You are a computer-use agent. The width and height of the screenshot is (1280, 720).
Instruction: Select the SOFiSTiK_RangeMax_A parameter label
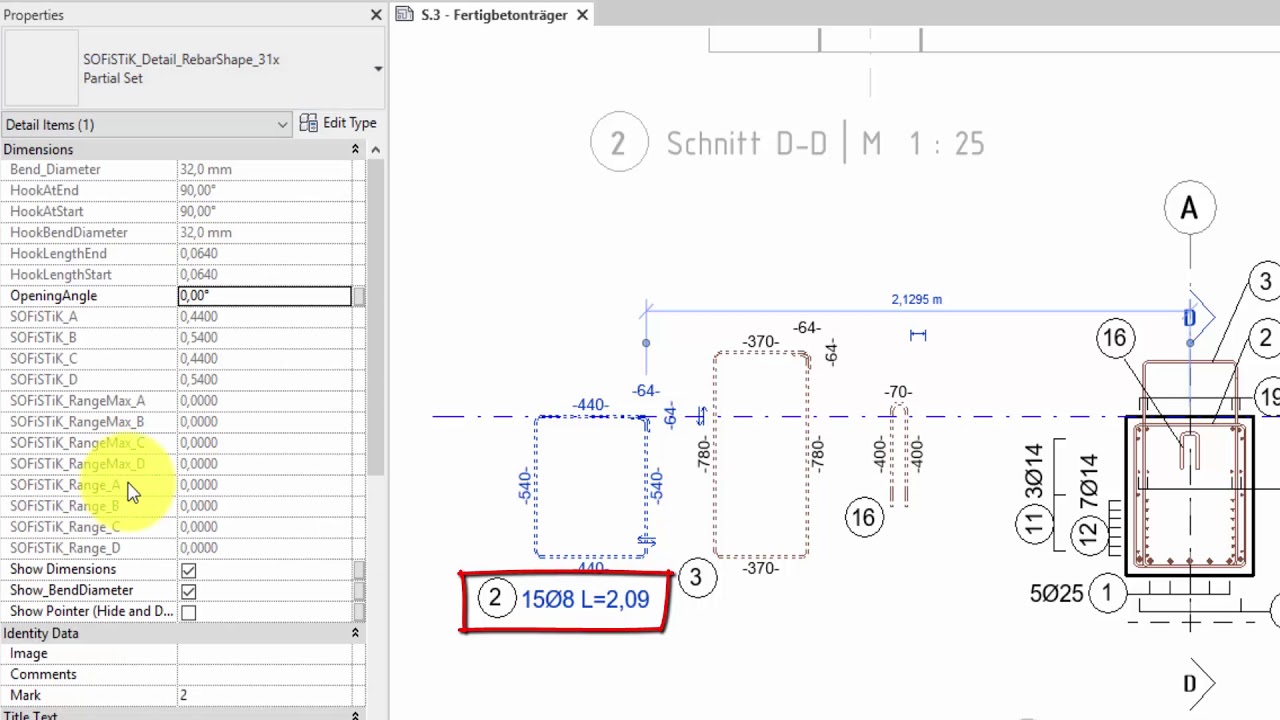pyautogui.click(x=77, y=400)
